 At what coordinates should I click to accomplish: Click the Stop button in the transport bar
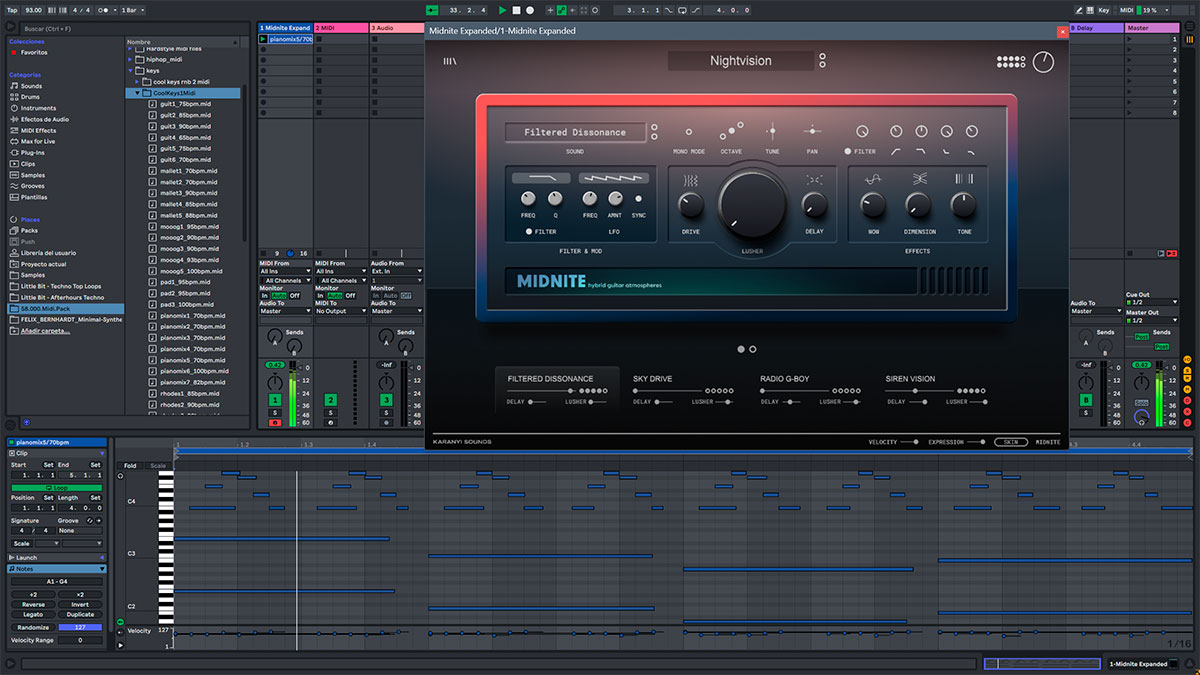pyautogui.click(x=516, y=10)
